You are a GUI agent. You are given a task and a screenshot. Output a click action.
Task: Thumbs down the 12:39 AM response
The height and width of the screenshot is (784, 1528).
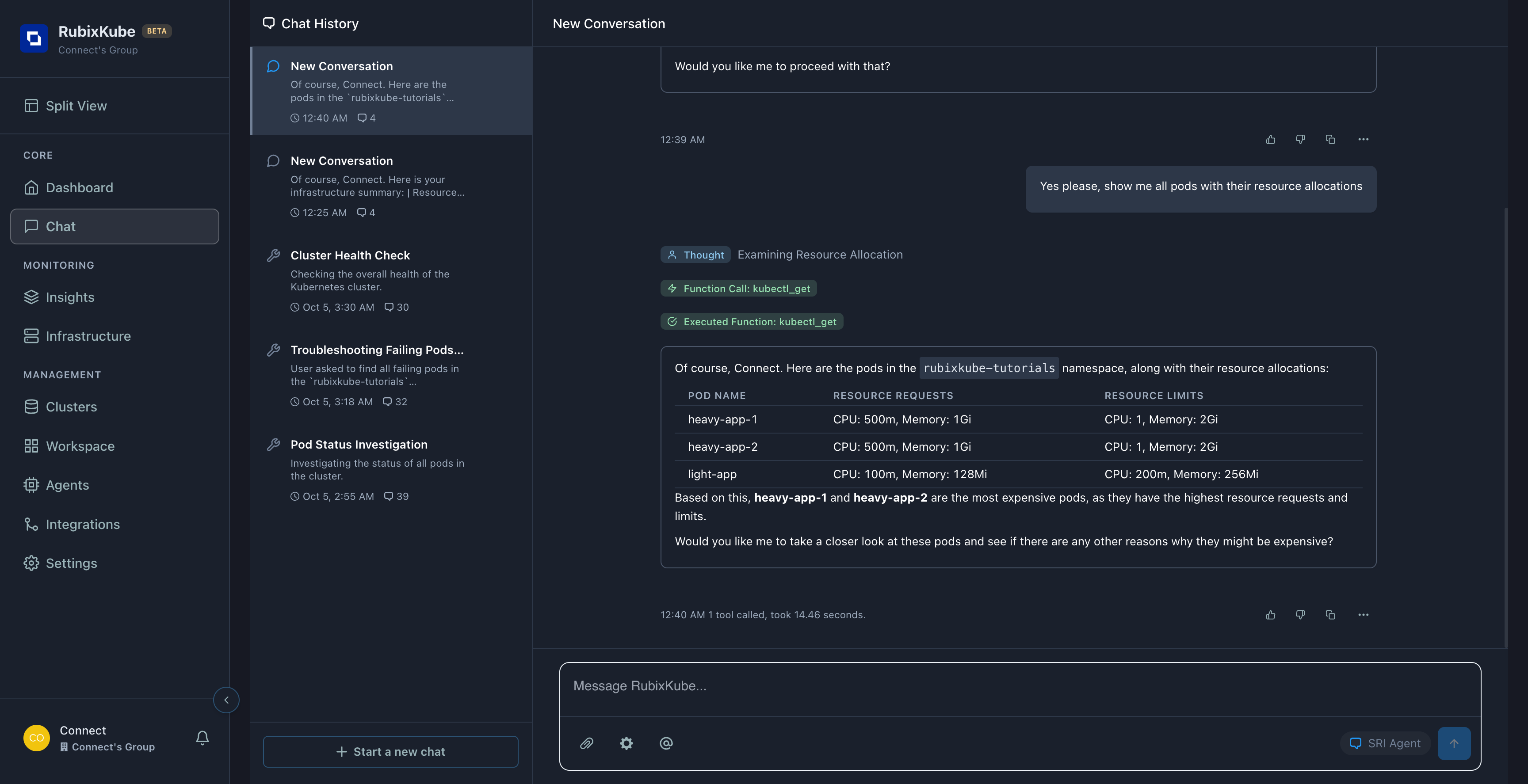pos(1300,139)
